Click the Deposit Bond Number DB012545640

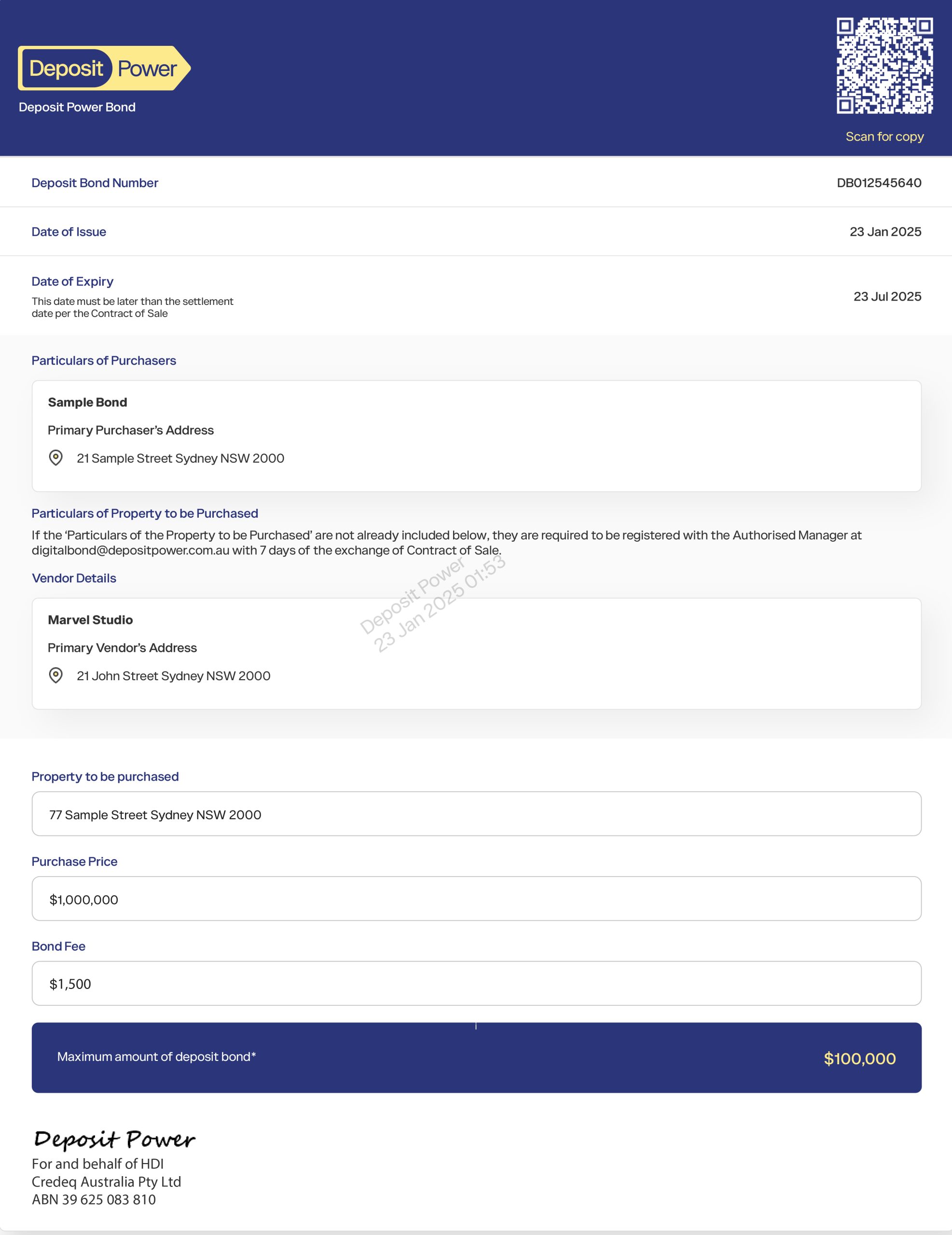(879, 183)
